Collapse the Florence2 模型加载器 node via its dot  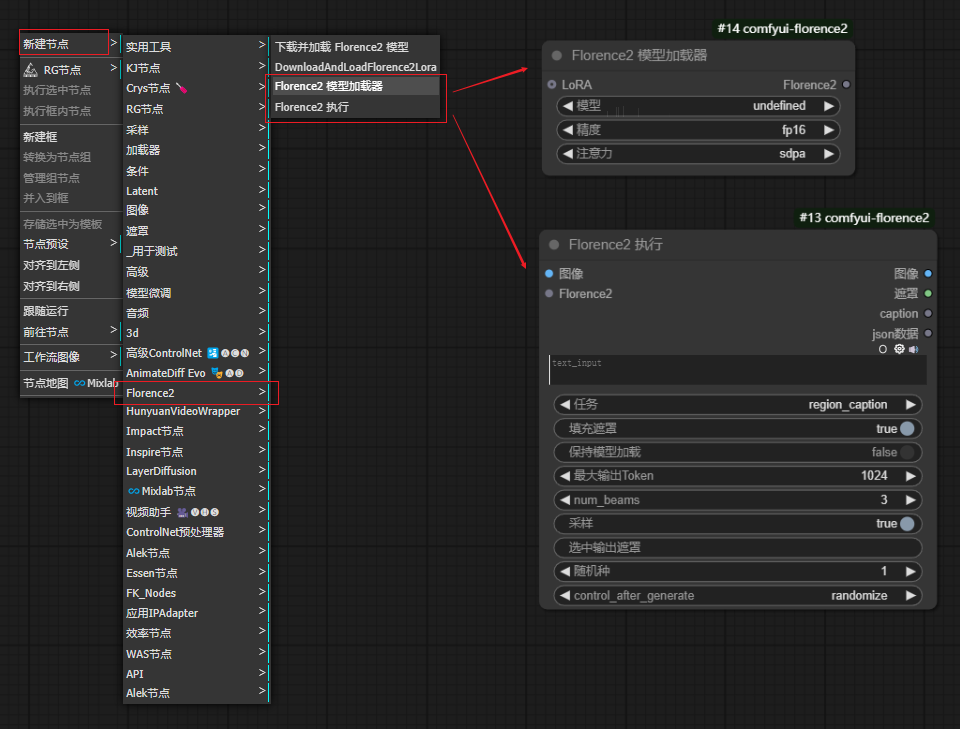[557, 55]
